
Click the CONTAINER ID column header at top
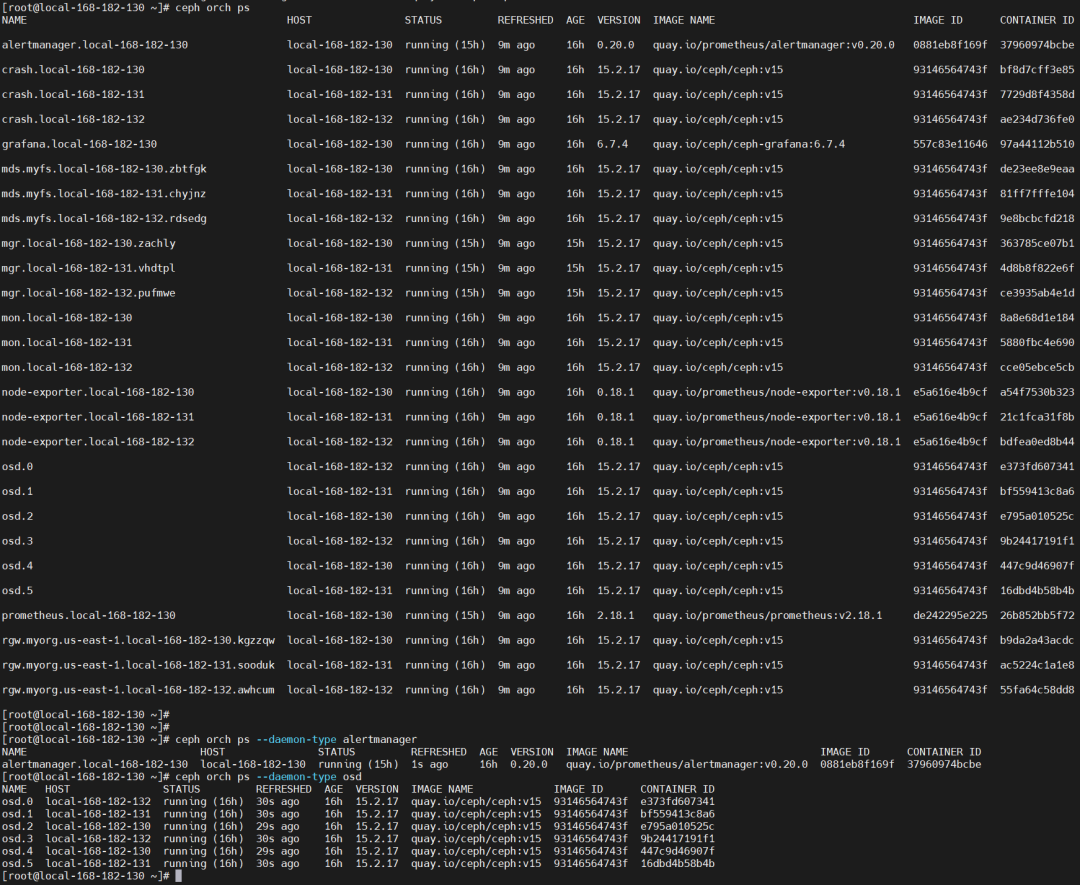(1037, 20)
